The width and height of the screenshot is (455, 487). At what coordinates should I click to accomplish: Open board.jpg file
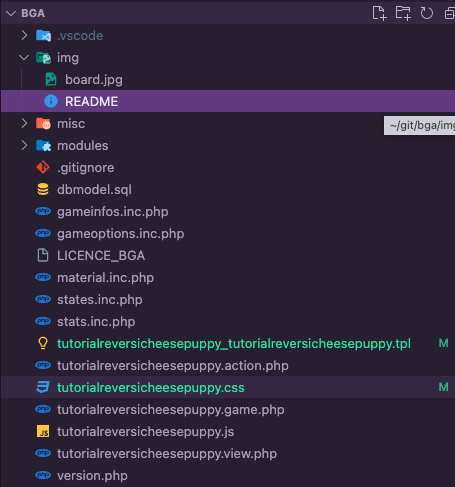[94, 80]
